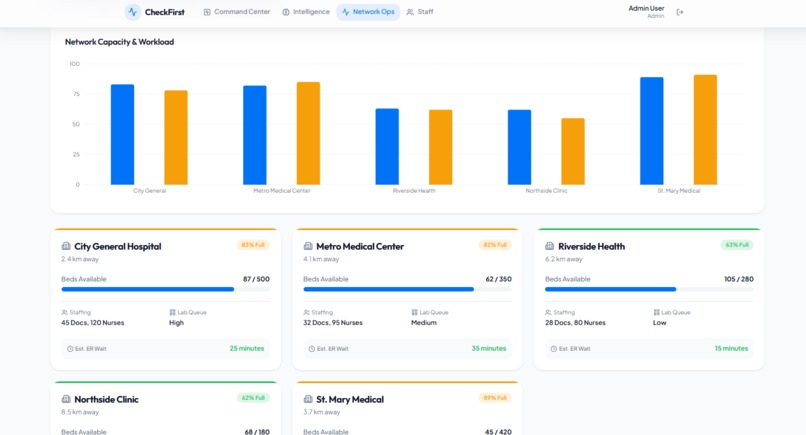Click the High lab queue value
Image resolution: width=806 pixels, height=435 pixels.
pos(176,323)
